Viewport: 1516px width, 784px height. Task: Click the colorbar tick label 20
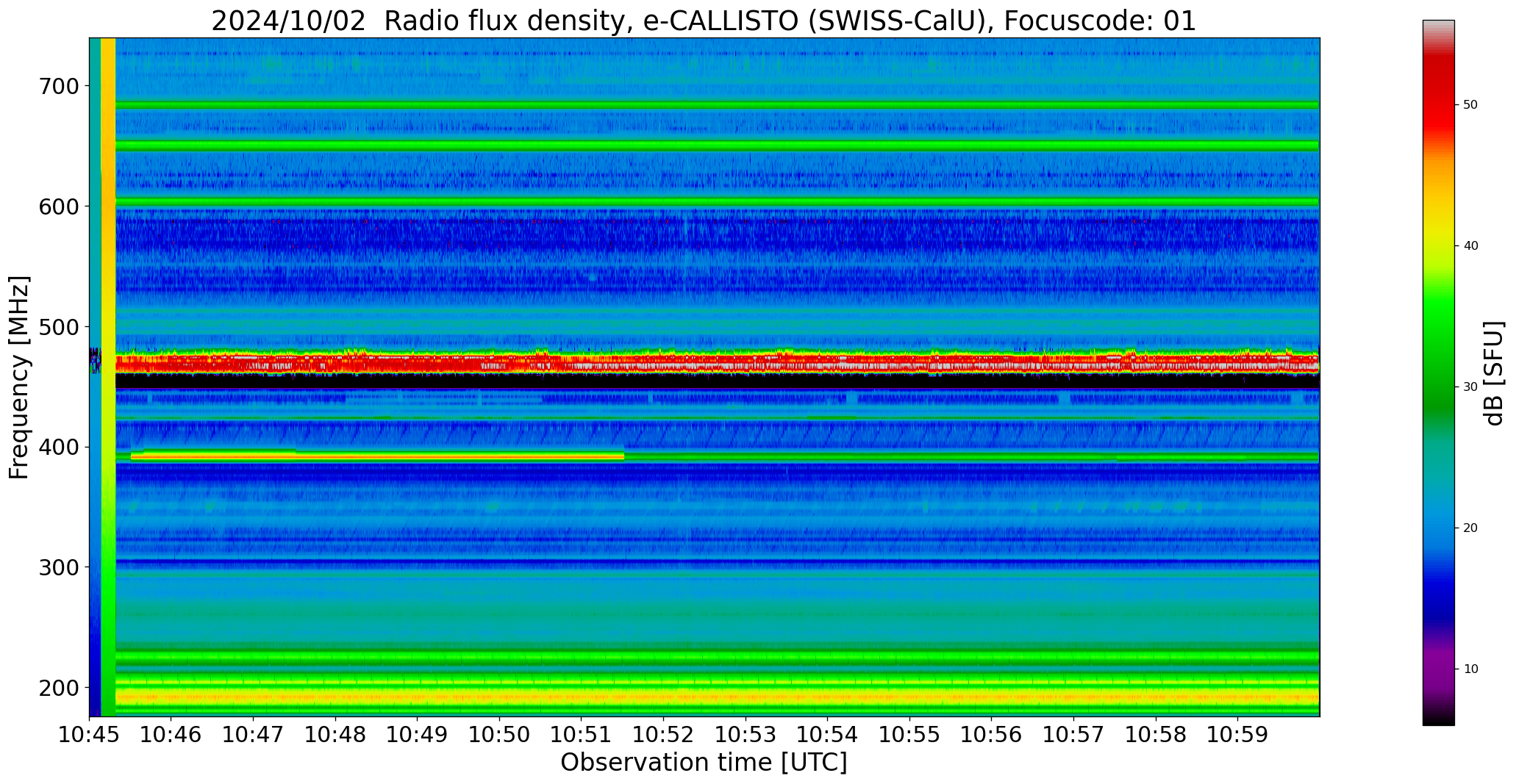coord(1470,528)
